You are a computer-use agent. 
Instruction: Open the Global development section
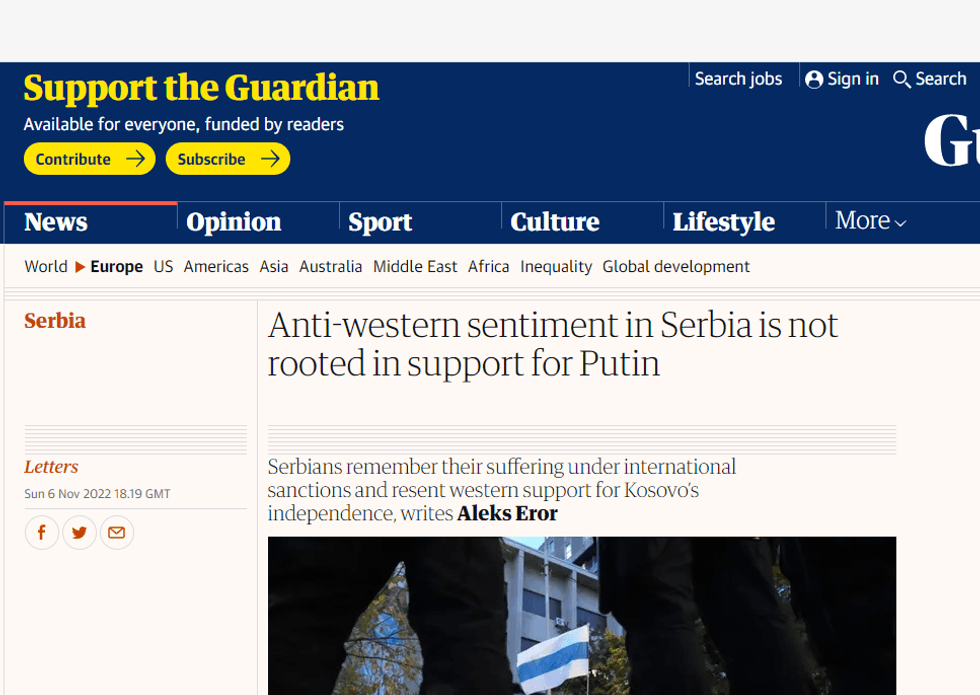click(x=676, y=266)
